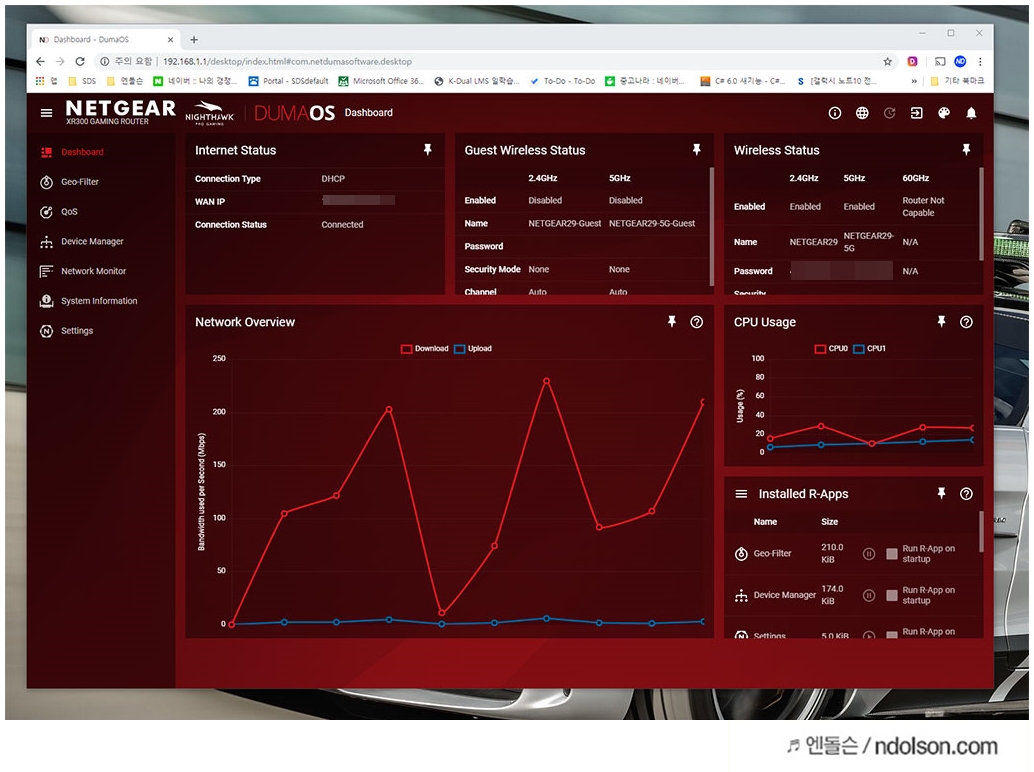1034x772 pixels.
Task: Unpin the Internet Status panel
Action: pos(427,150)
